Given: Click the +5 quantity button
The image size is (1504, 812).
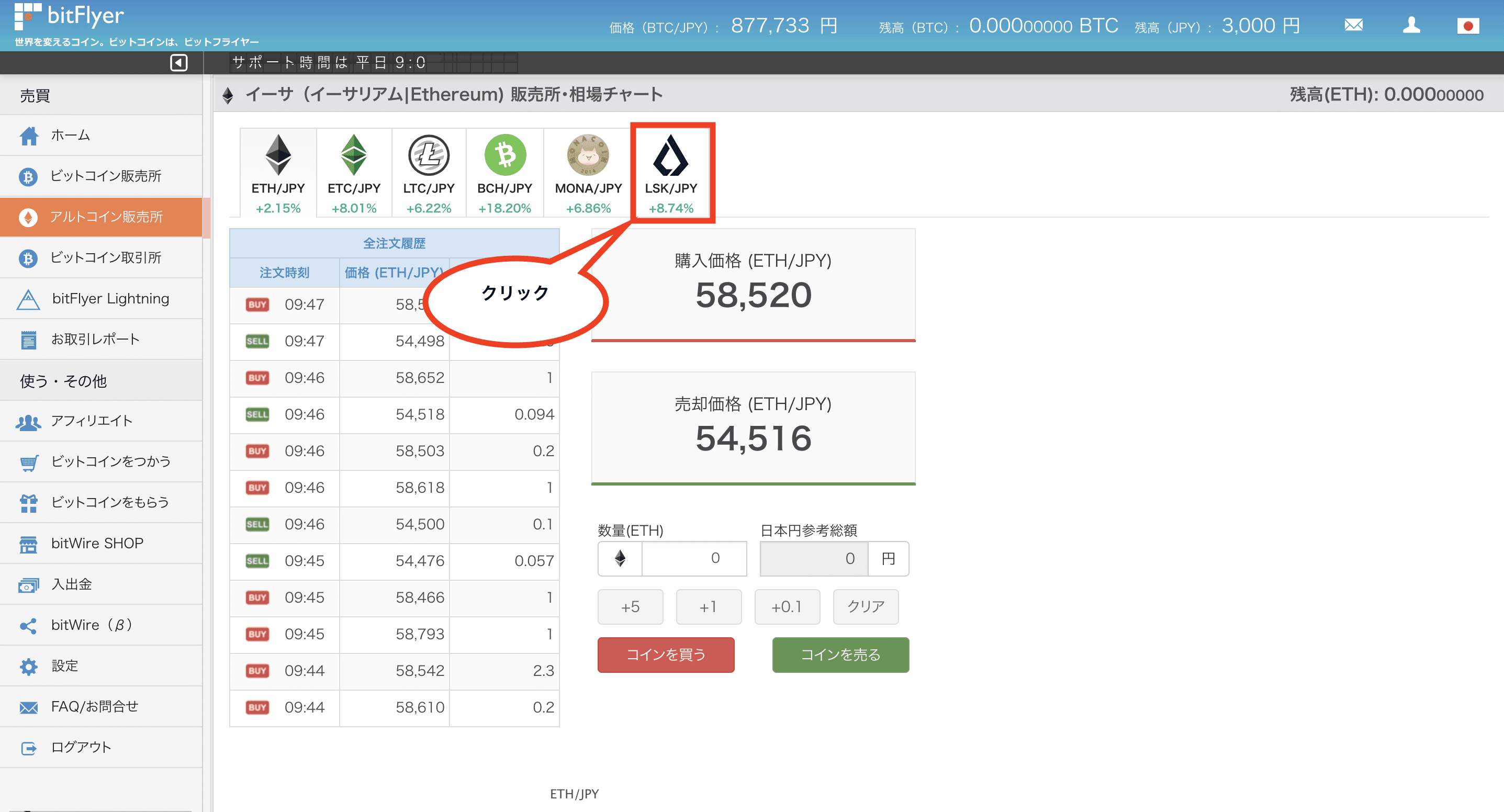Looking at the screenshot, I should (x=630, y=606).
